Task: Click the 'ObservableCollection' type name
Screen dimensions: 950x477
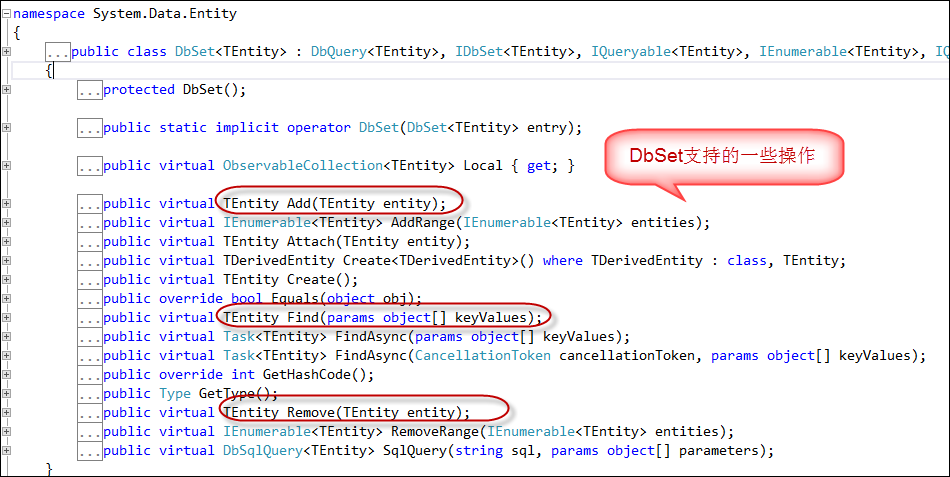Action: [303, 165]
